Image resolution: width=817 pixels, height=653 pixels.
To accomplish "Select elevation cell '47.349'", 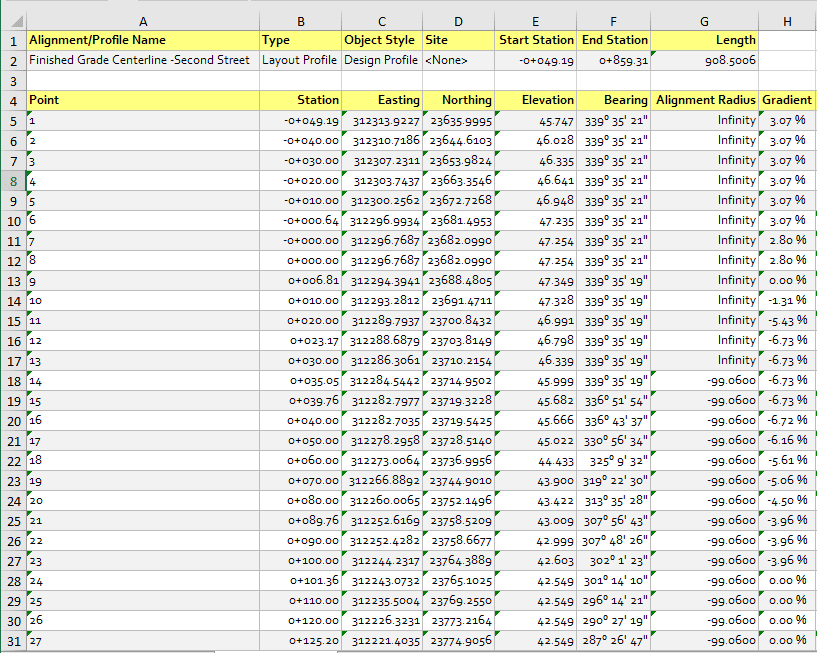I will pos(535,281).
